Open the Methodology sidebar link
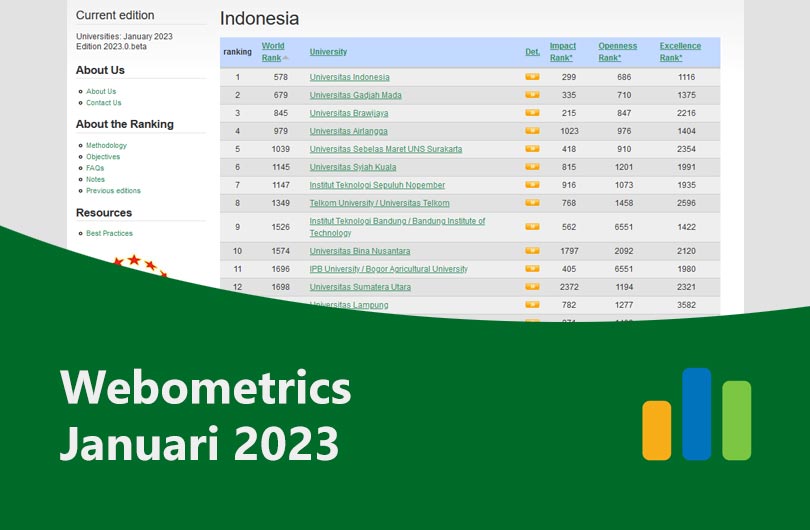This screenshot has height=530, width=810. (106, 146)
